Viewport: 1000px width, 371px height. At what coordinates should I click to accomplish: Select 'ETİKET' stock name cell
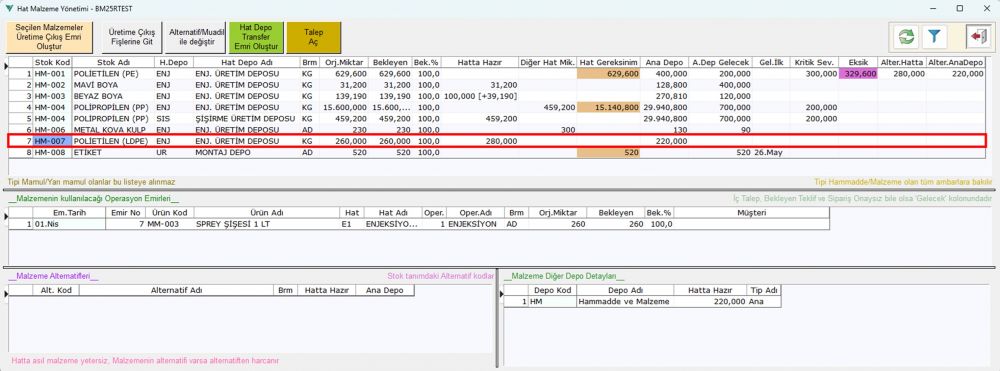114,154
